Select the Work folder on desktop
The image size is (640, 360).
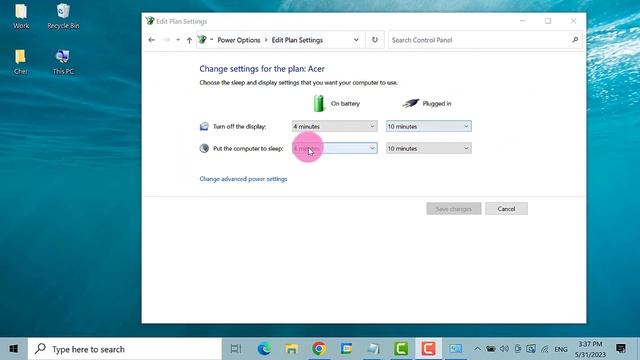coord(21,16)
